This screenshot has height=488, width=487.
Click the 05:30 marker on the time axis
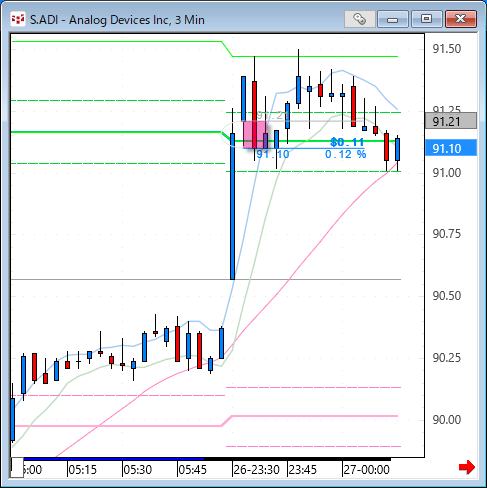137,470
